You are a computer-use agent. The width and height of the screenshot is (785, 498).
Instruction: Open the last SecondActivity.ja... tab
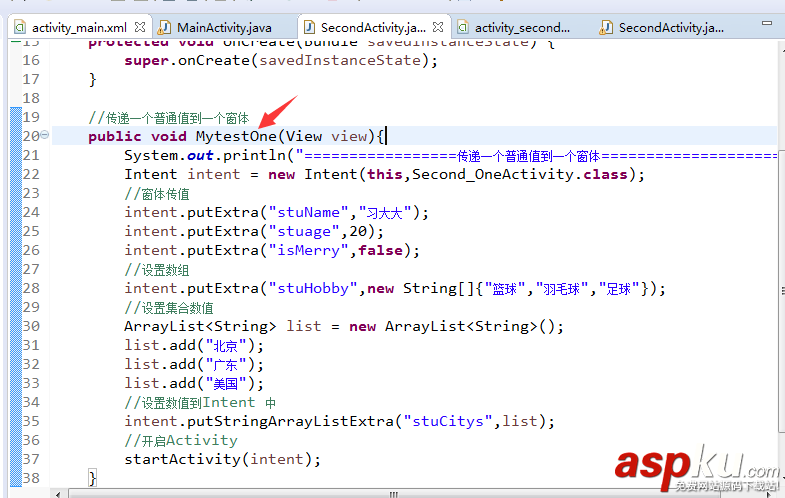point(671,28)
